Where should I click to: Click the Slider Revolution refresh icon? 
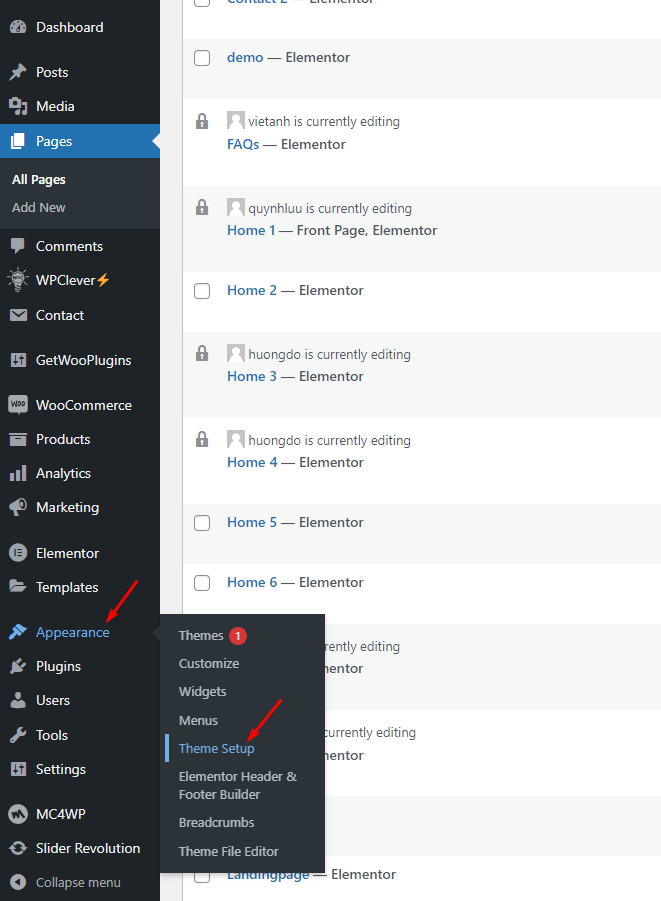click(17, 848)
